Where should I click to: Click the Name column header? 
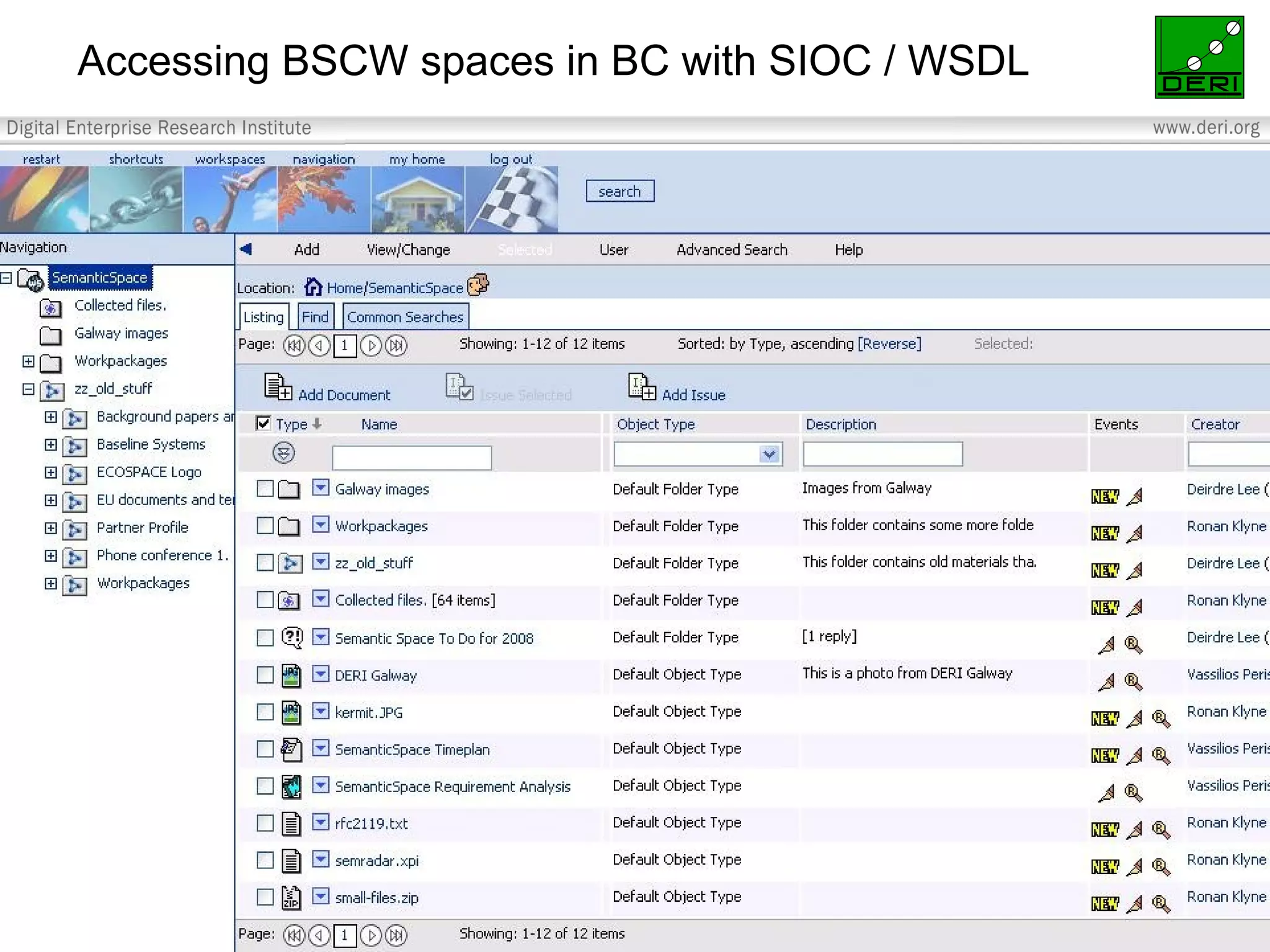click(x=379, y=425)
